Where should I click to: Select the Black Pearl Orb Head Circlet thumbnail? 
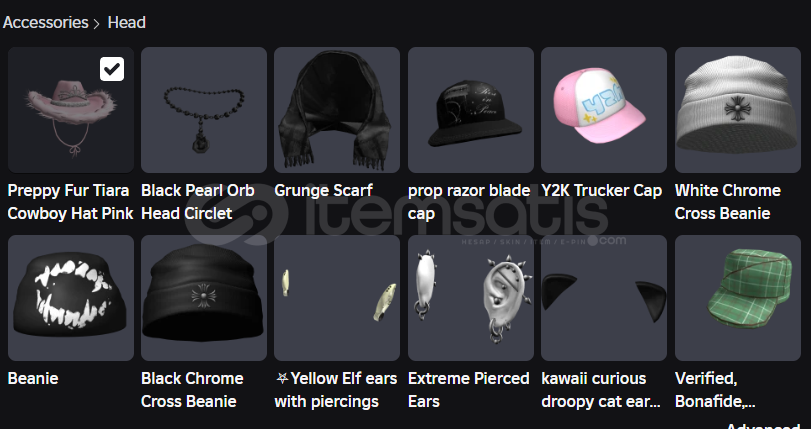click(x=204, y=110)
